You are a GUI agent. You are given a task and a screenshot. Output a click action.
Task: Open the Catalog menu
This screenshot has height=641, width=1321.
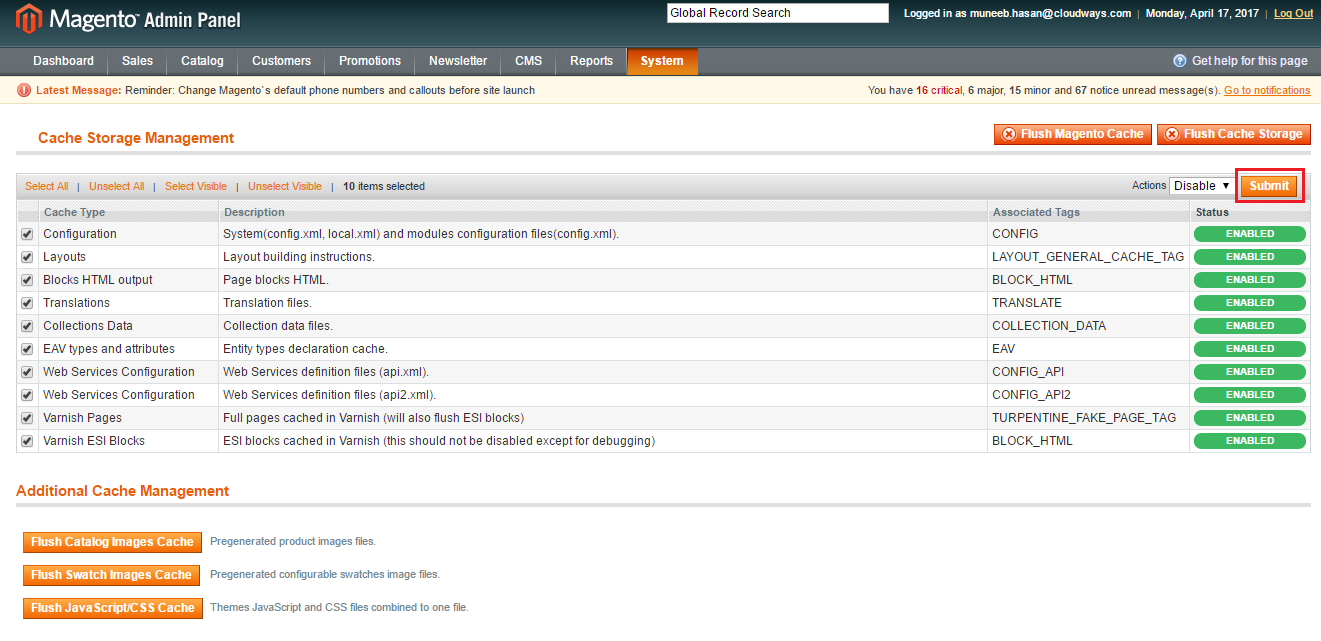pyautogui.click(x=202, y=61)
